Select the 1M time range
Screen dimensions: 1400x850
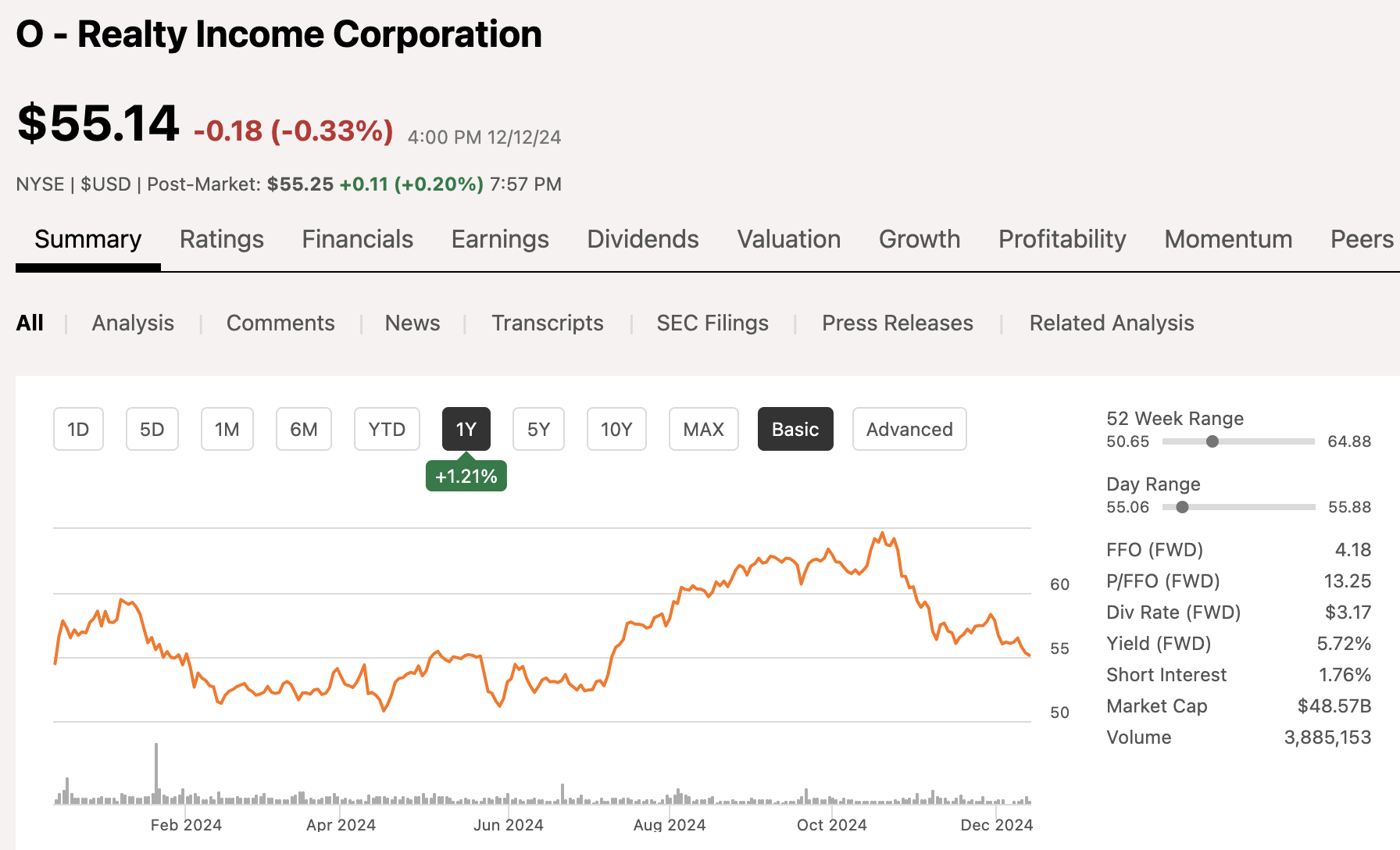227,429
